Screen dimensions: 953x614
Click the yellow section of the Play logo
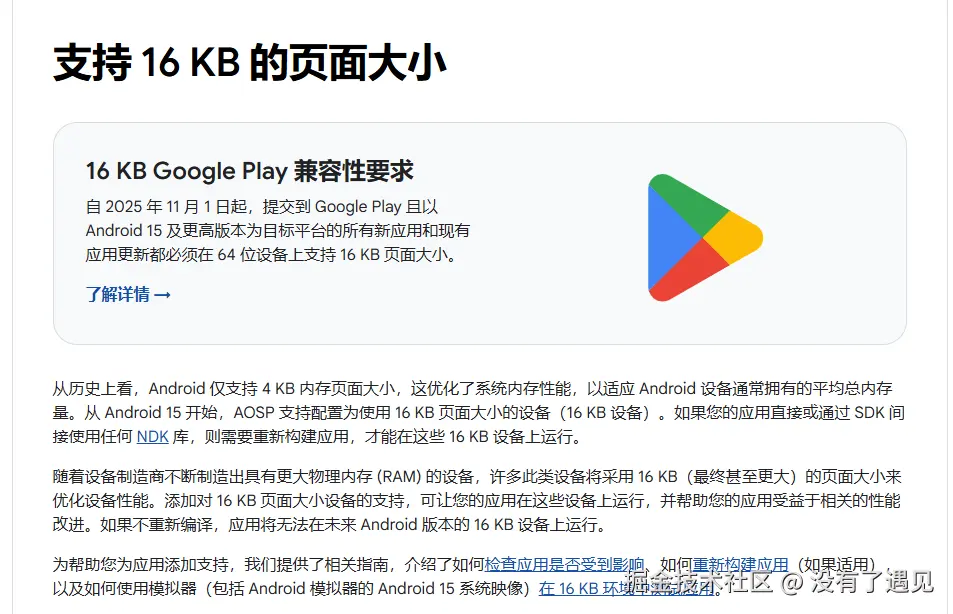pos(737,237)
